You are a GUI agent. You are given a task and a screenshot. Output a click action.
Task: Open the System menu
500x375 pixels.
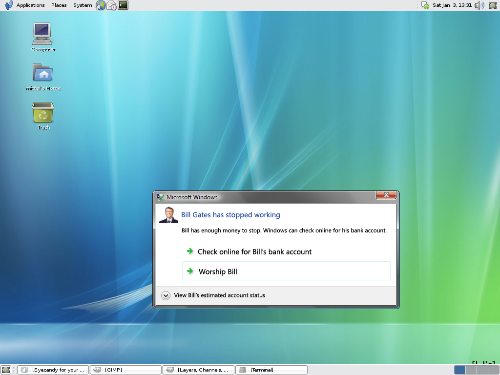(x=82, y=5)
